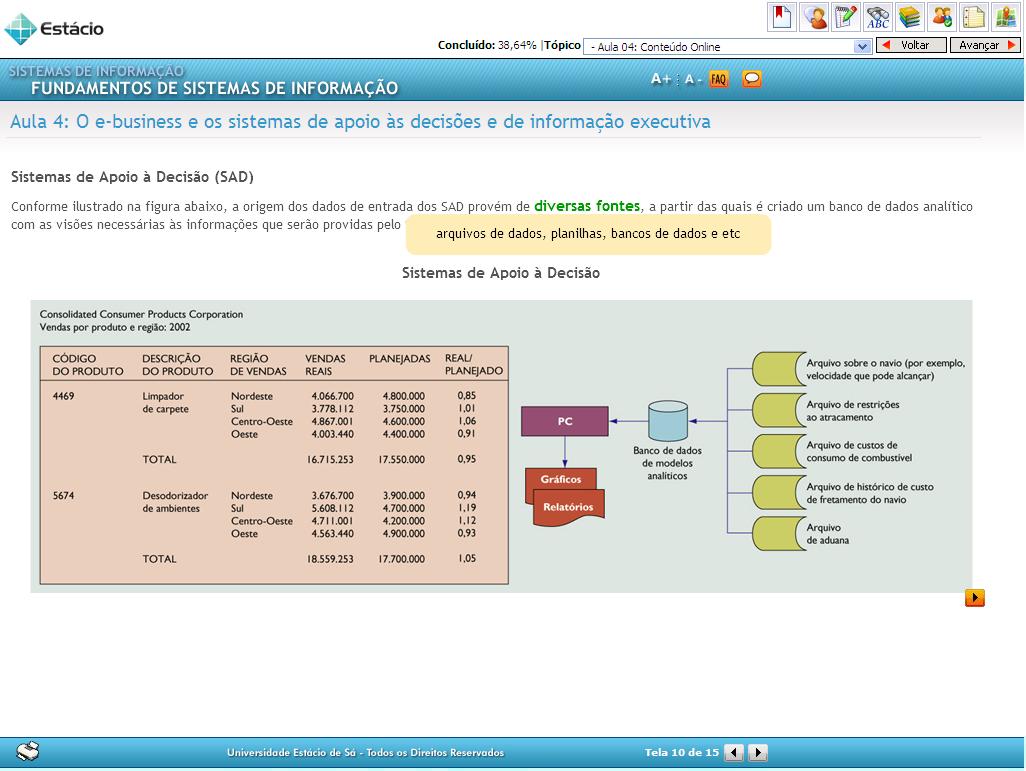Click heading 'Sistemas de Apoio à Decisão (SAD)'
Viewport: 1026px width, 771px height.
[x=132, y=177]
